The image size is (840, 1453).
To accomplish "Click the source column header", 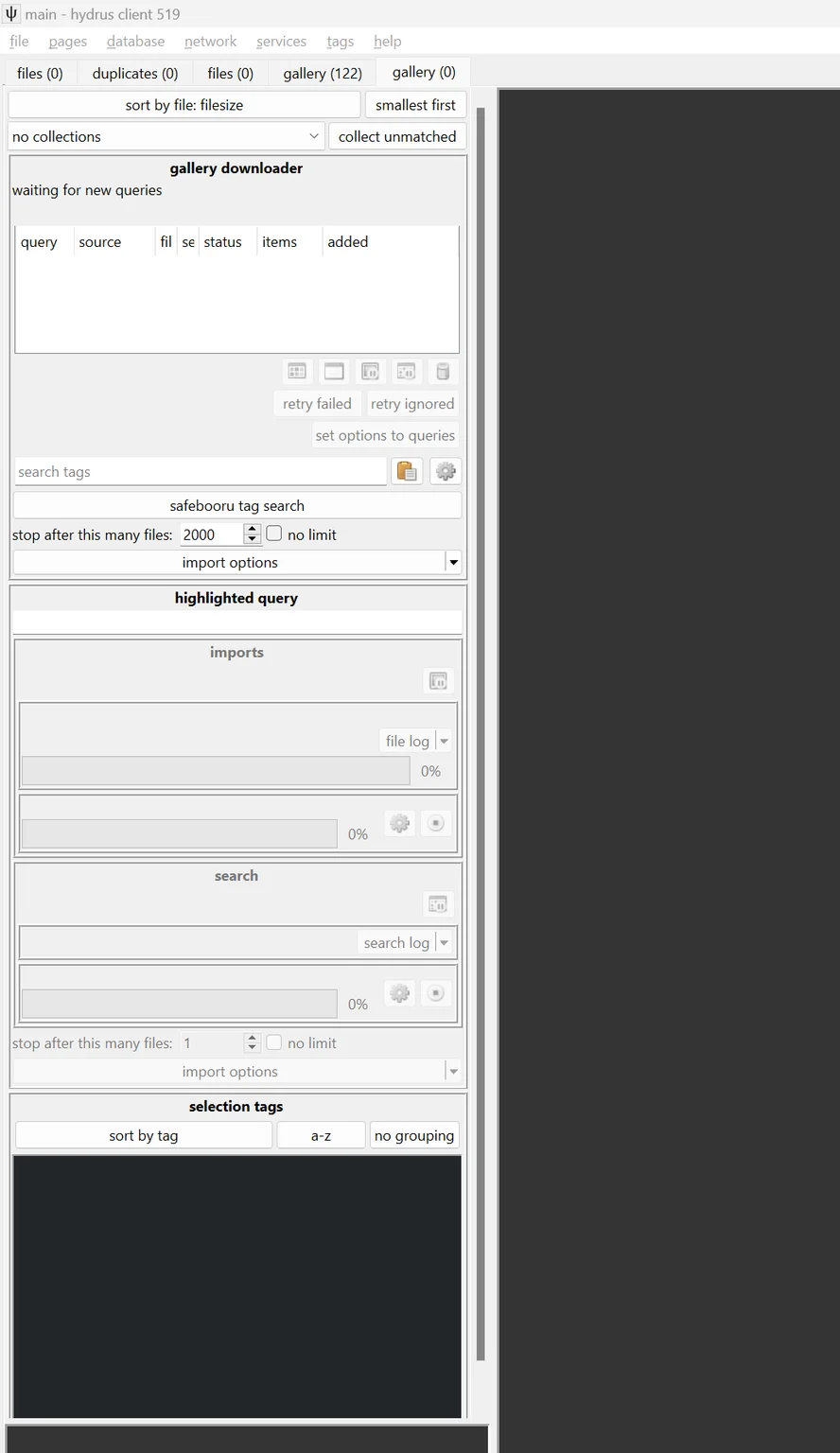I will [x=114, y=242].
